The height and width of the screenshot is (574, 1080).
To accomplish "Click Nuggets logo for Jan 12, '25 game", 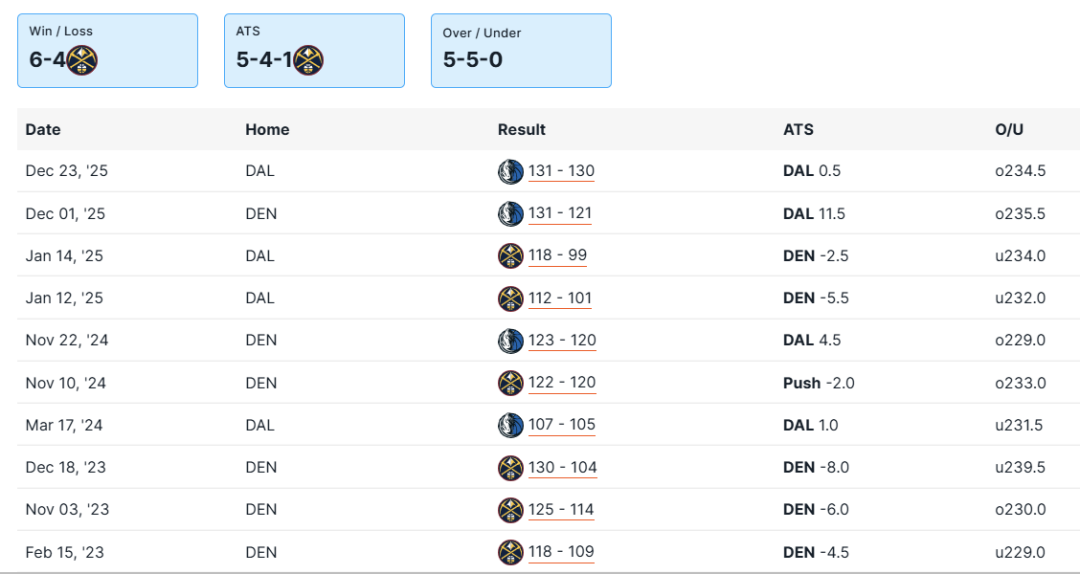I will click(510, 298).
